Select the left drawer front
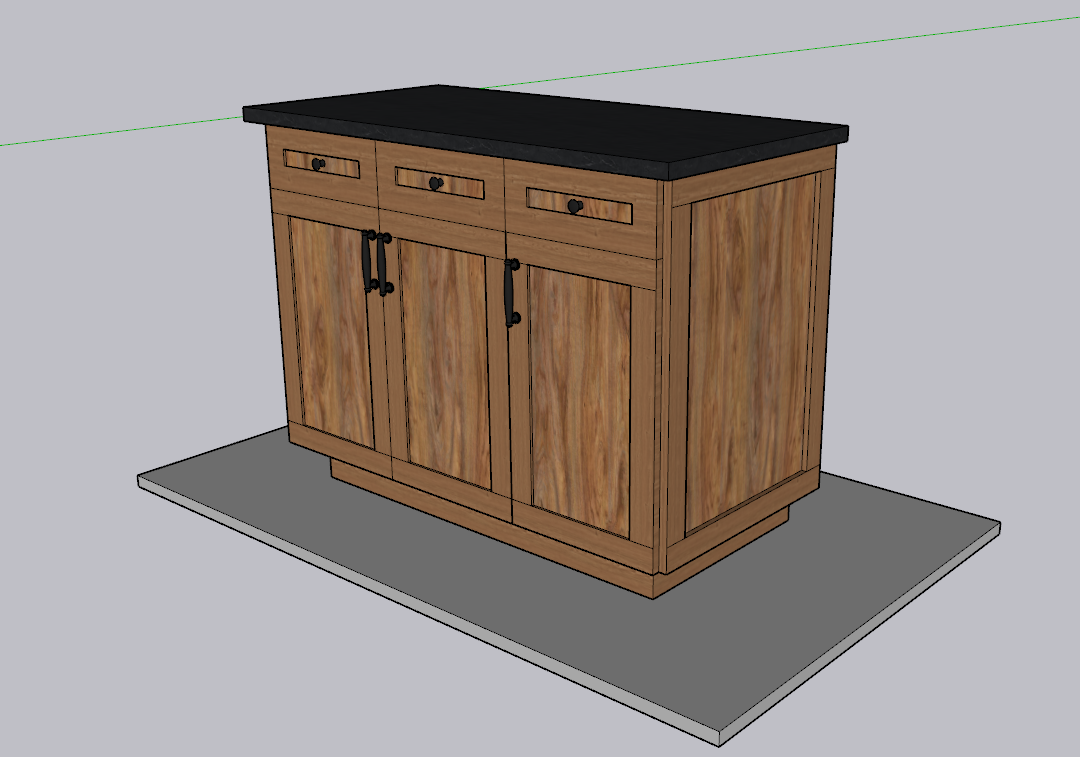The height and width of the screenshot is (757, 1080). (340, 166)
